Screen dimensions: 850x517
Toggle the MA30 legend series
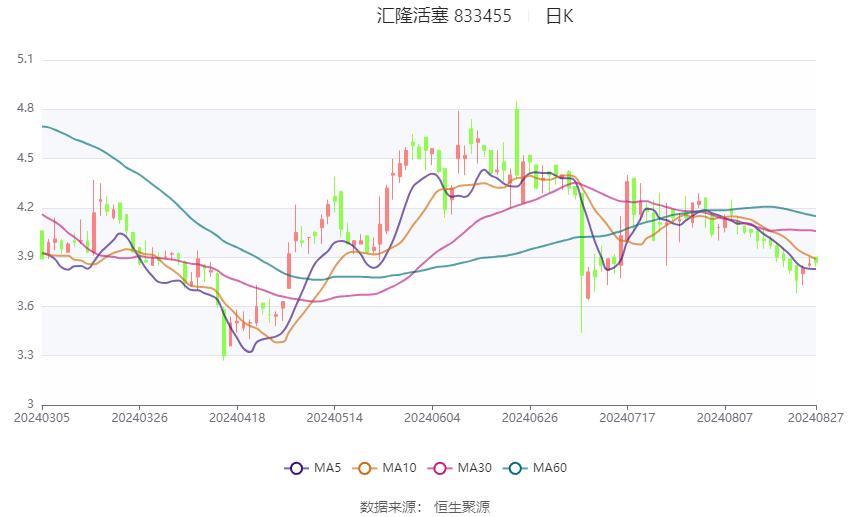click(460, 468)
